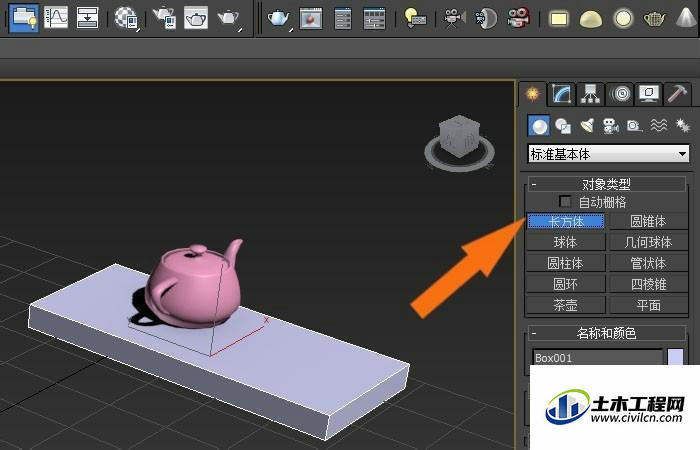Select the Shapes category icon
The width and height of the screenshot is (700, 450).
[563, 126]
